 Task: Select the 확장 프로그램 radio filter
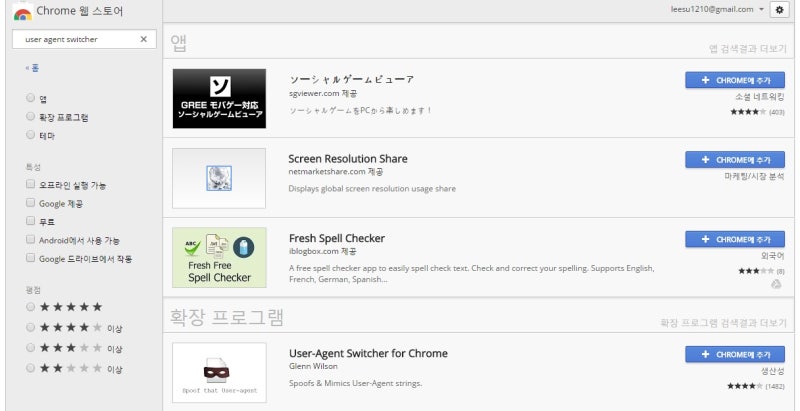pos(31,117)
